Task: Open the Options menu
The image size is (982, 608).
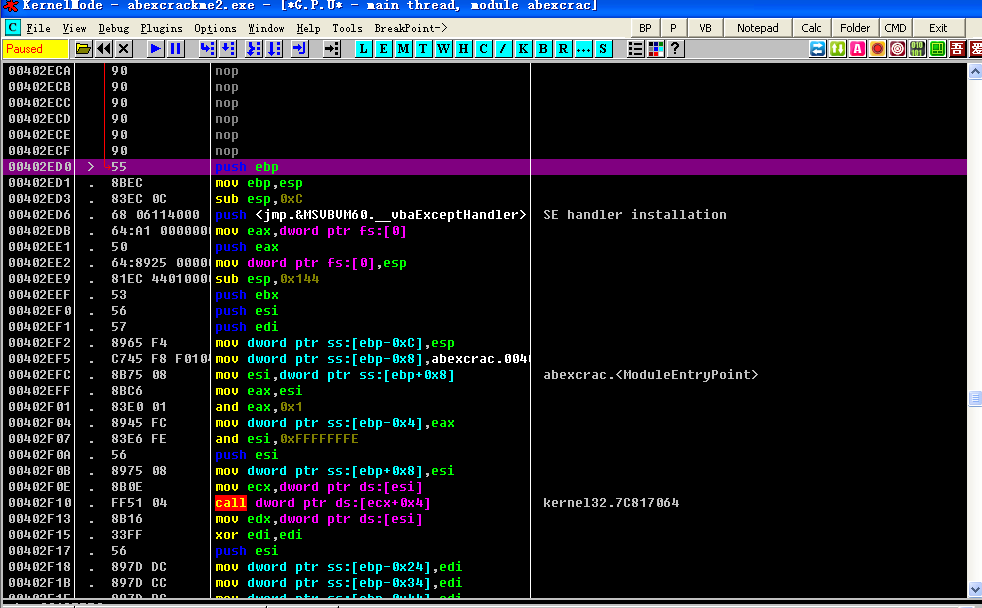Action: (x=215, y=28)
